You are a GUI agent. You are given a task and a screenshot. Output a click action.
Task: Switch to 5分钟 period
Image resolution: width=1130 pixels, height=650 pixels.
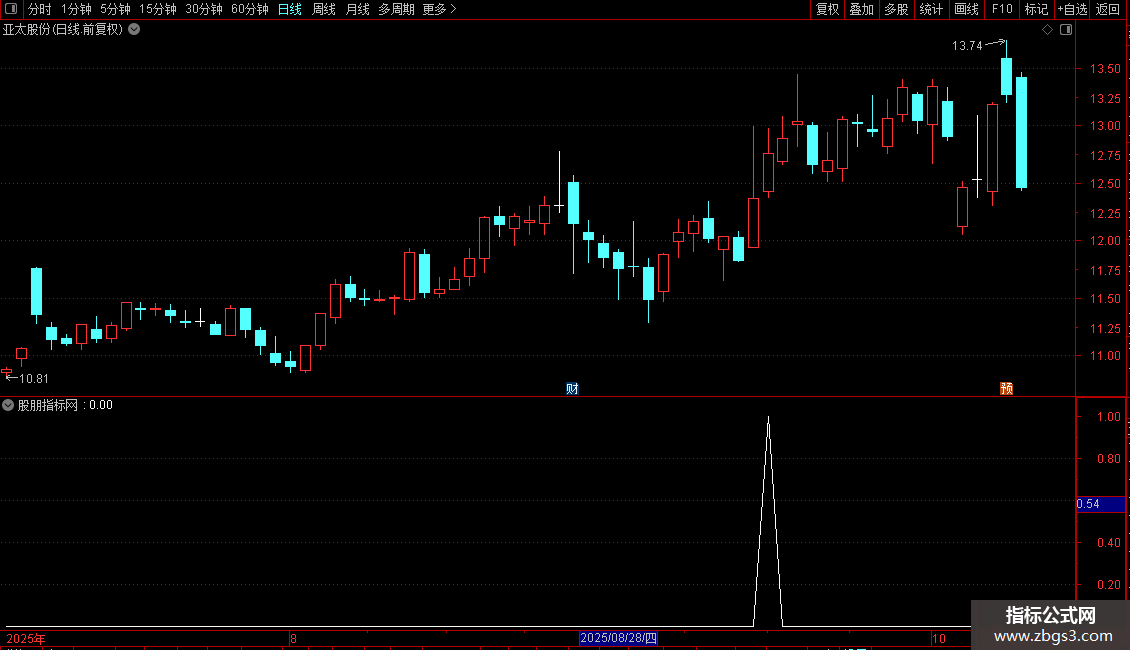point(115,9)
